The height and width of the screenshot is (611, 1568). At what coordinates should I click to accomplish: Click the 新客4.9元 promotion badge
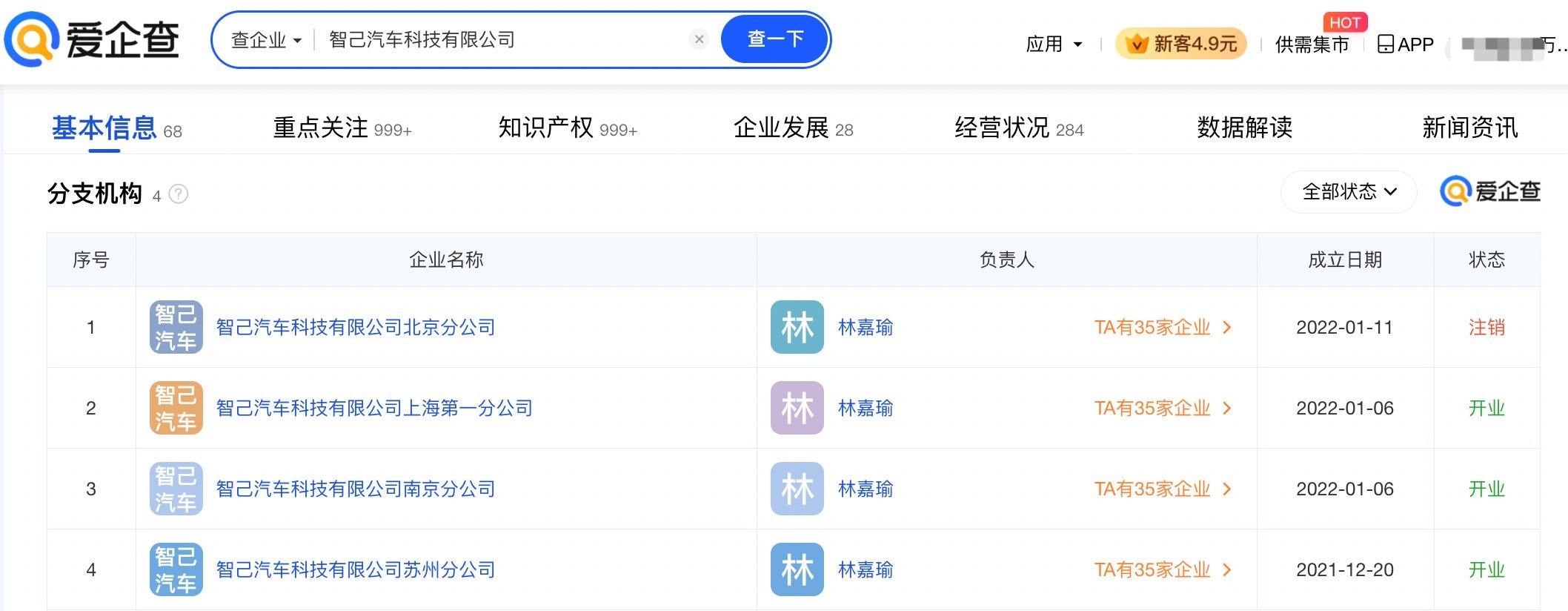1181,44
